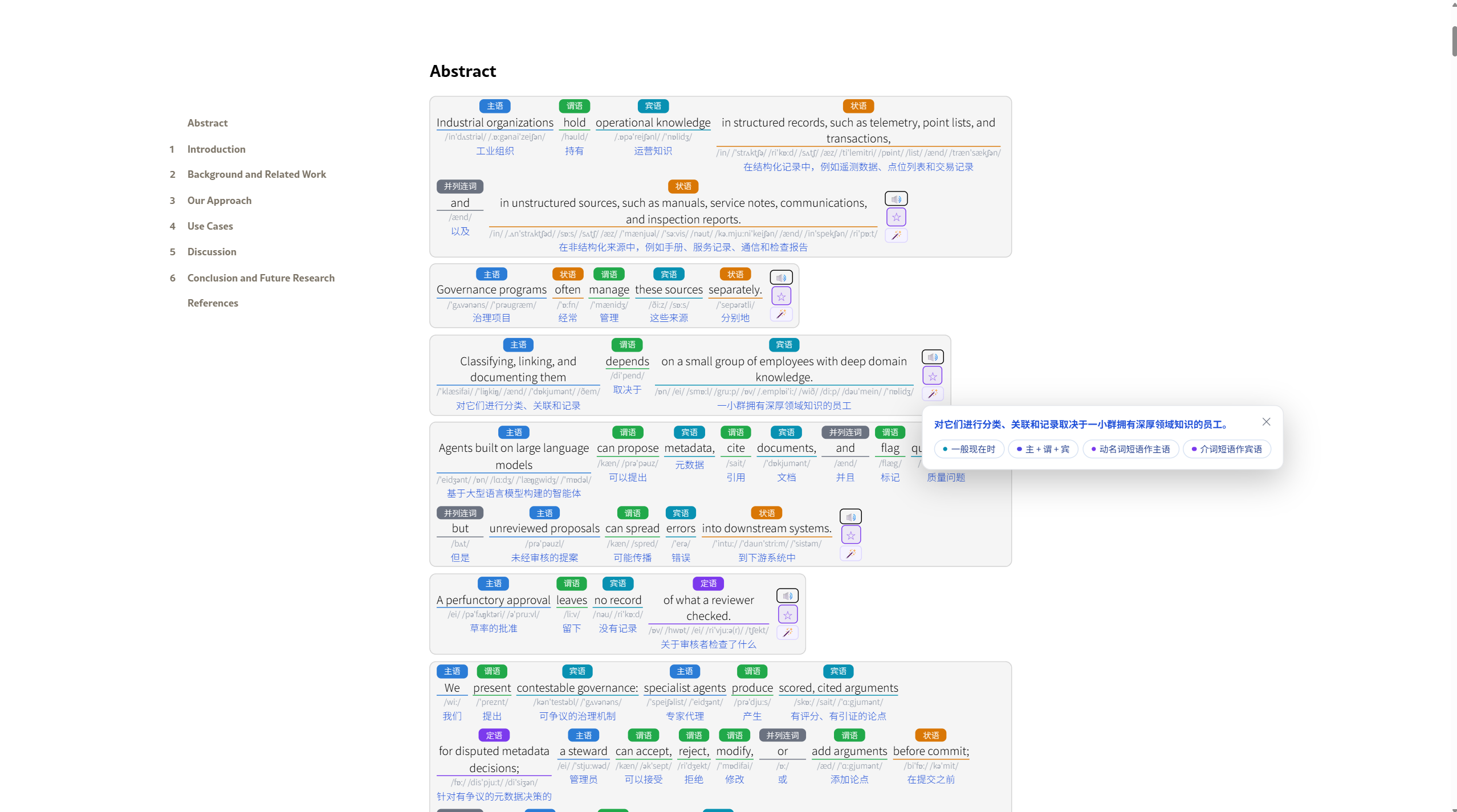Play audio for 'Governance programs often manage' sentence
The height and width of the screenshot is (812, 1457).
tap(781, 278)
